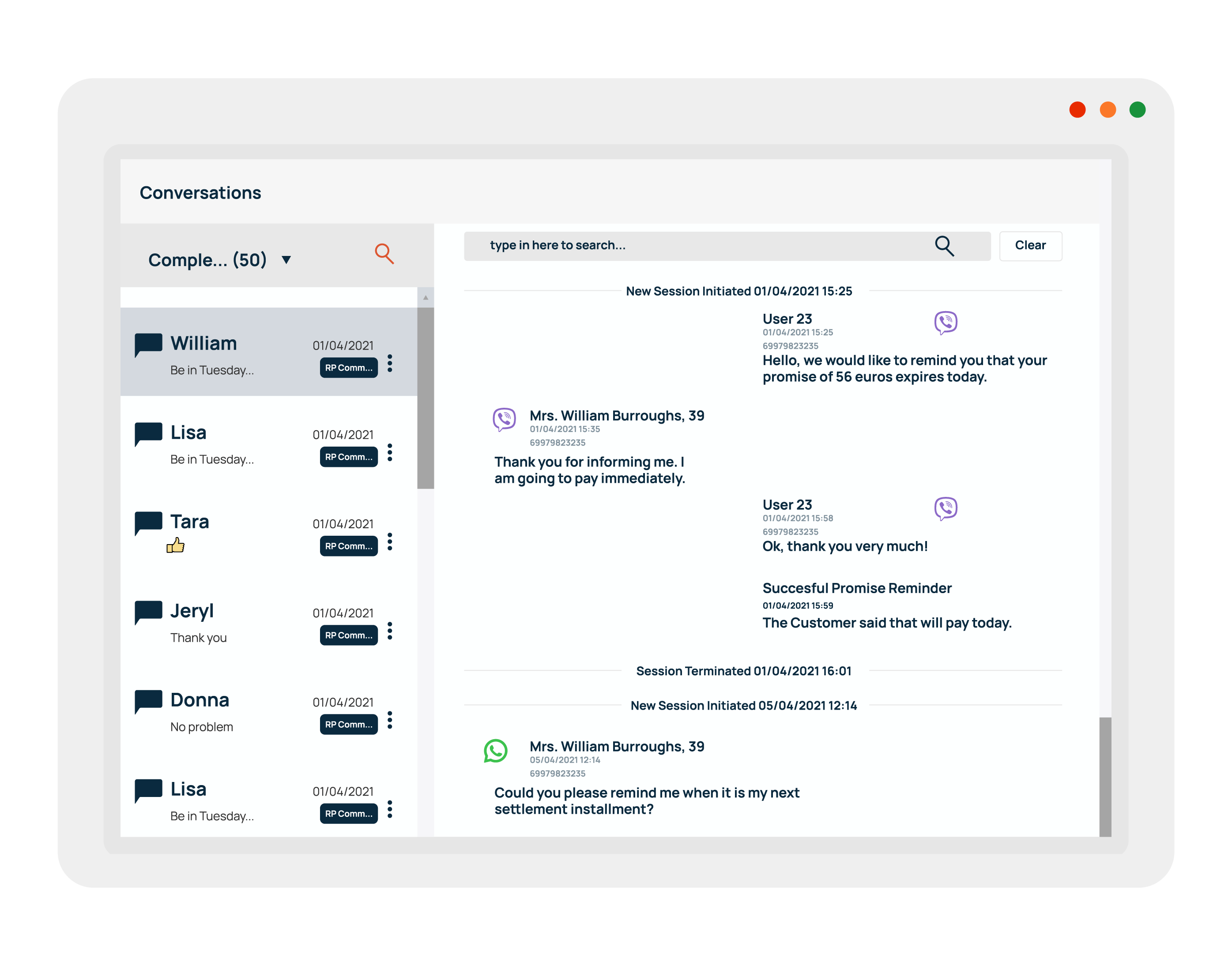
Task: Click the thumbs up emoji under Tara
Action: [x=175, y=545]
